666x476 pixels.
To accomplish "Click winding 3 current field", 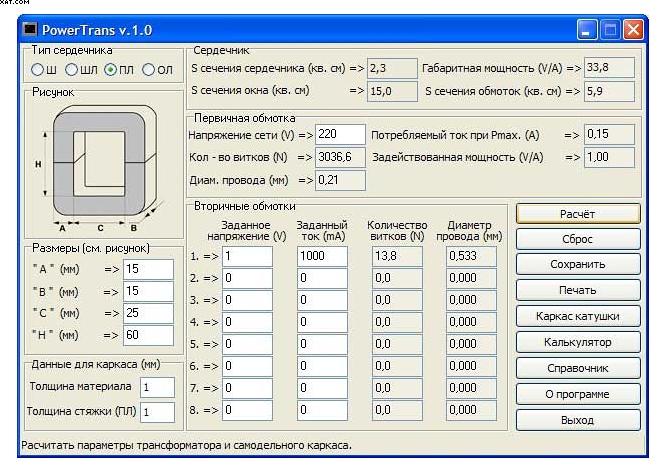I will [322, 300].
